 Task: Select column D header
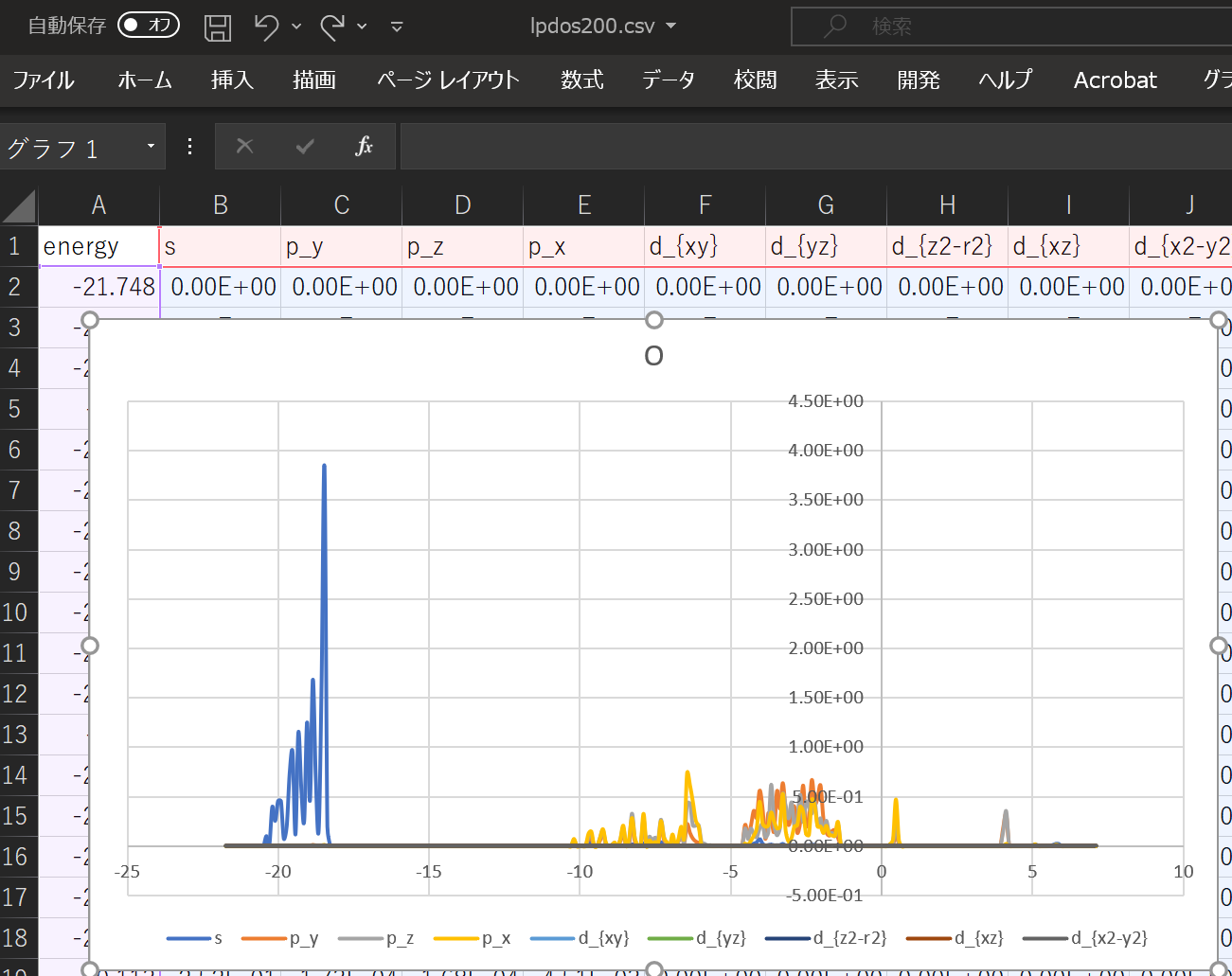tap(463, 205)
